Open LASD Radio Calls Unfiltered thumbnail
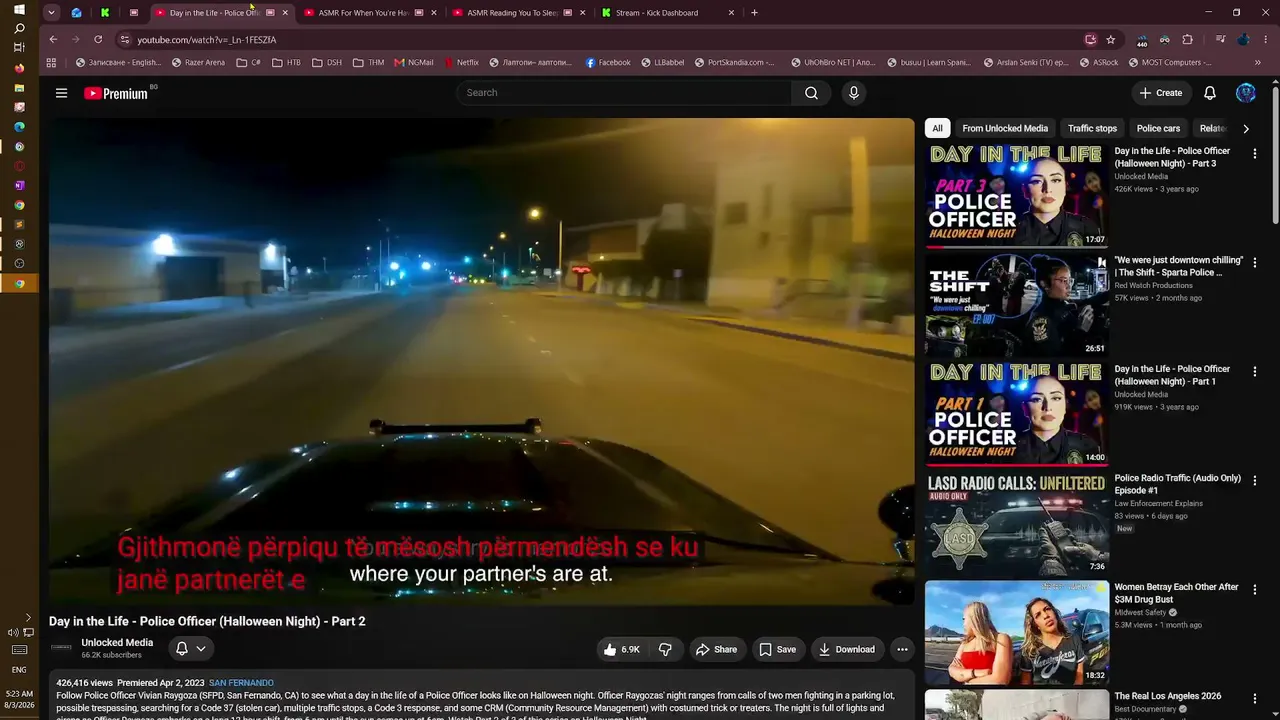Viewport: 1280px width, 720px height. 1016,523
